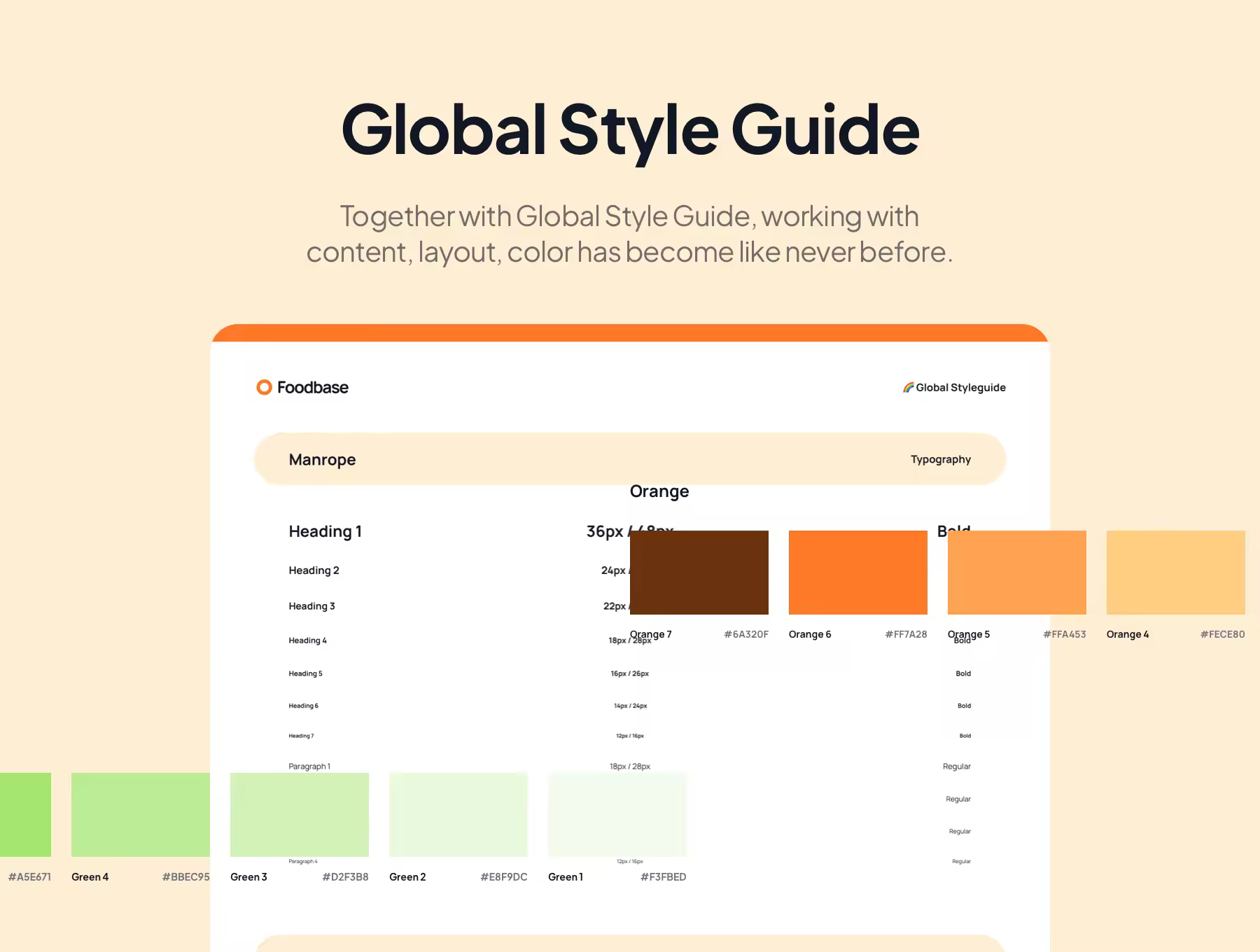Choose the Green 2 swatch

coord(458,815)
